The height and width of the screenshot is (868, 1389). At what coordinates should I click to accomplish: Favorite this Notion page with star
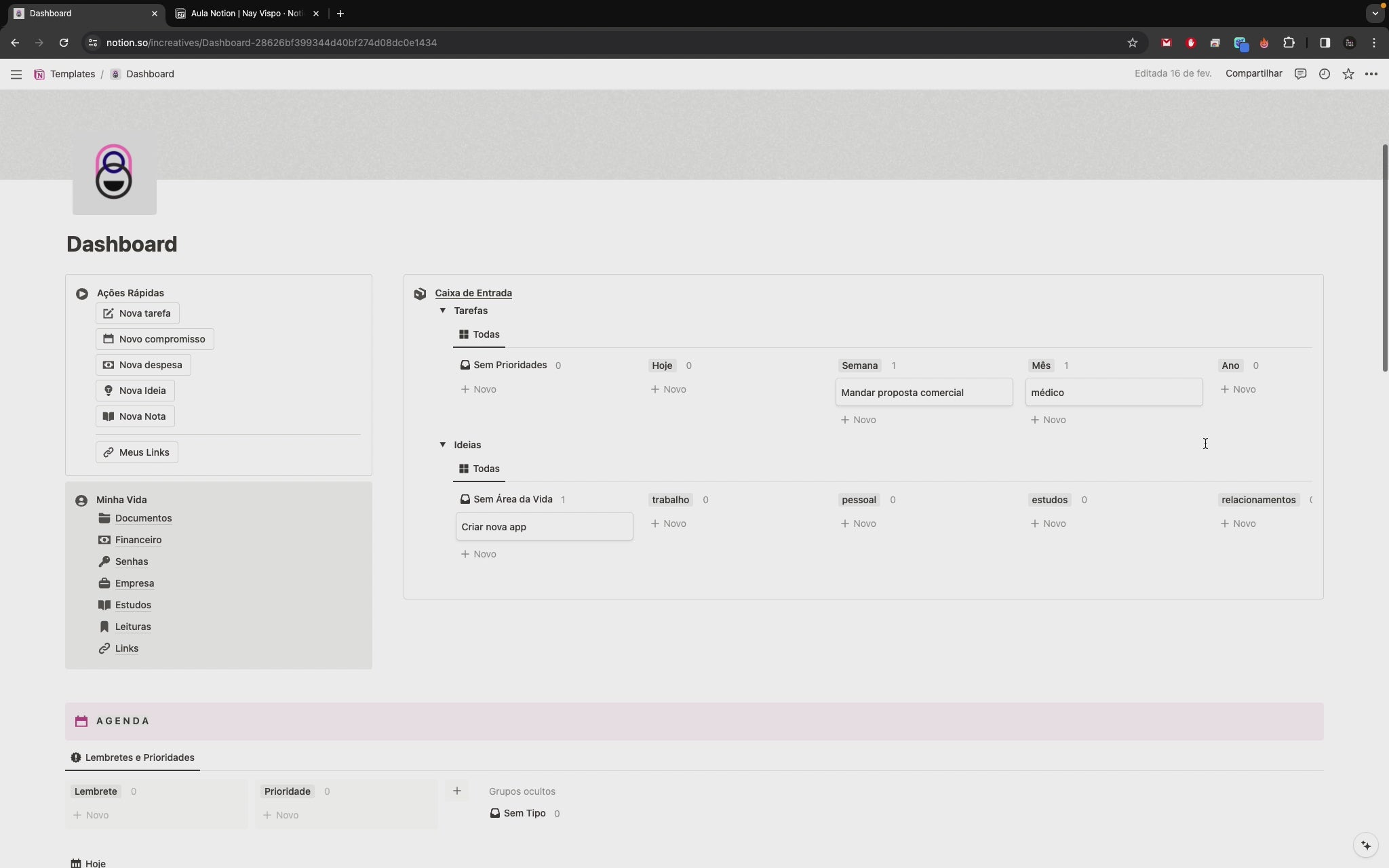click(1348, 74)
